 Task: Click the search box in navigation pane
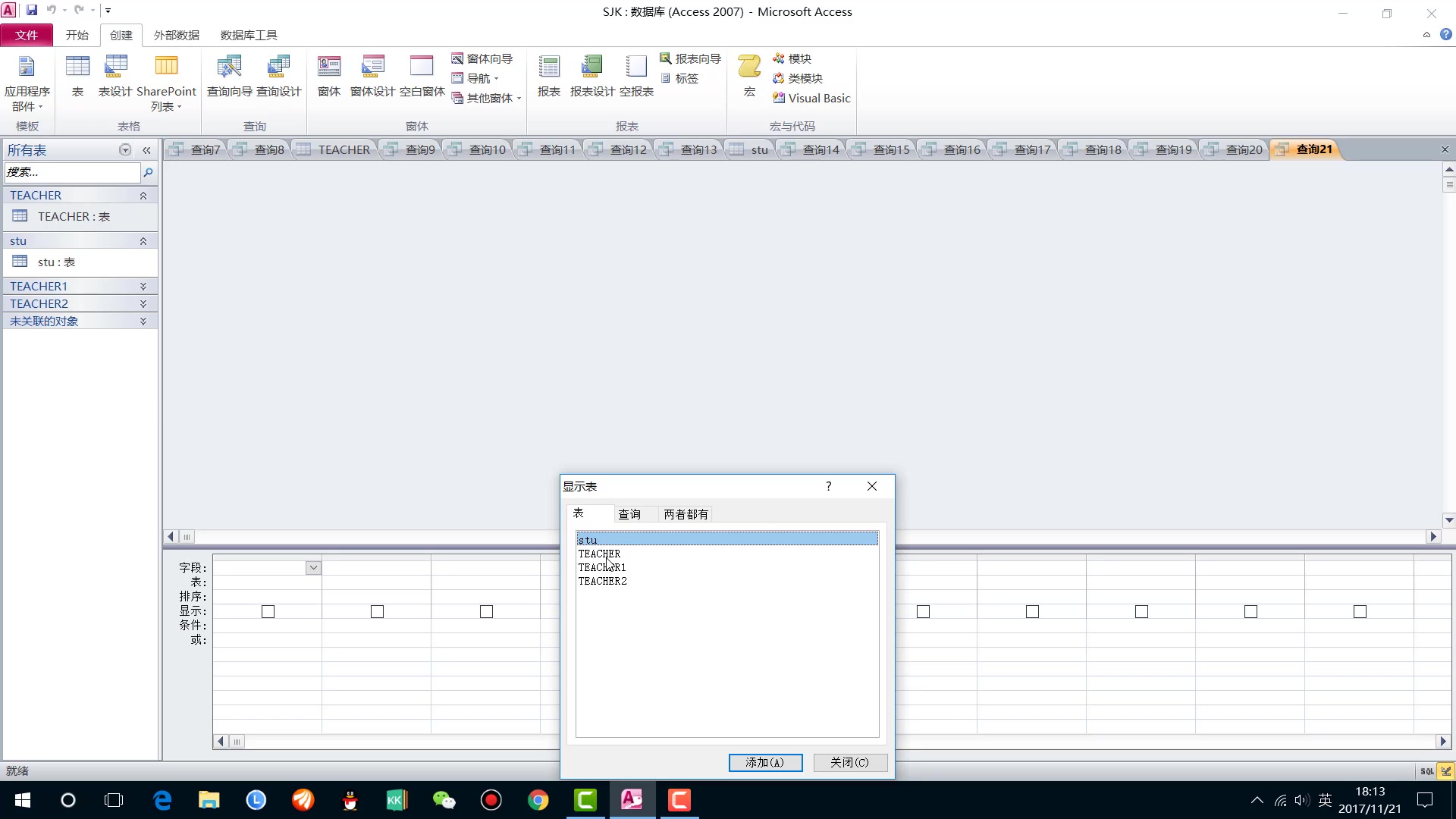pyautogui.click(x=72, y=173)
